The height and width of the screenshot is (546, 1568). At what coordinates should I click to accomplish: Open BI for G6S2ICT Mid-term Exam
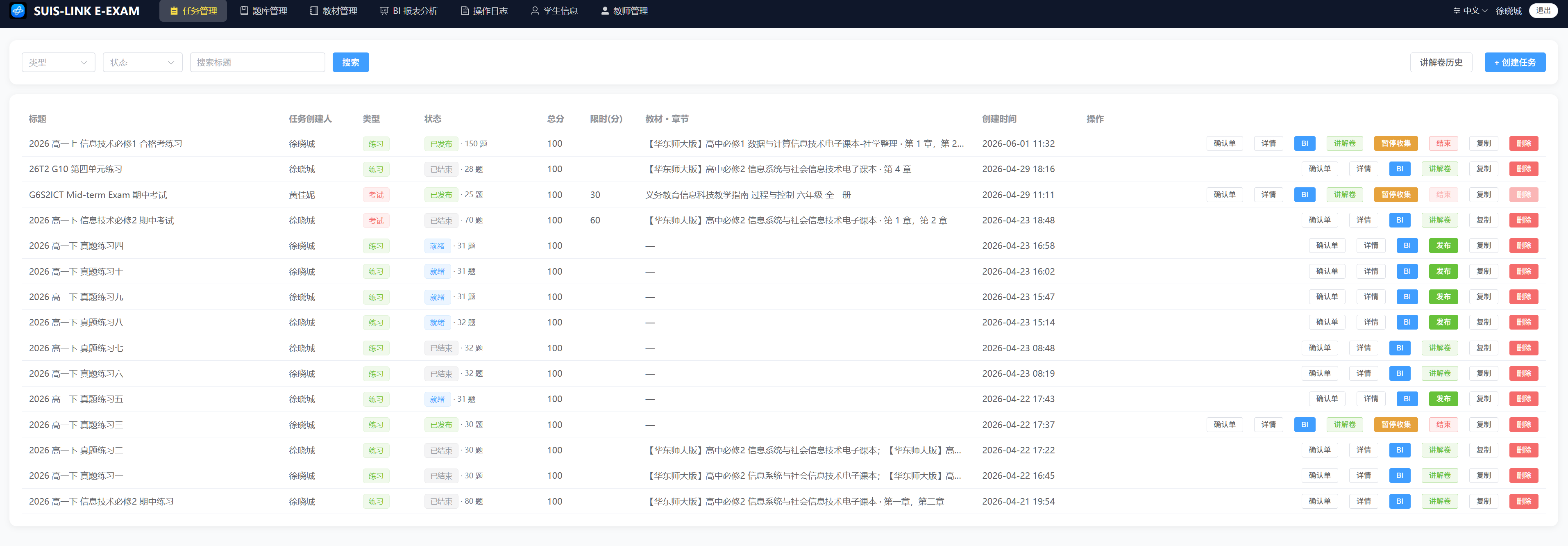click(x=1305, y=195)
